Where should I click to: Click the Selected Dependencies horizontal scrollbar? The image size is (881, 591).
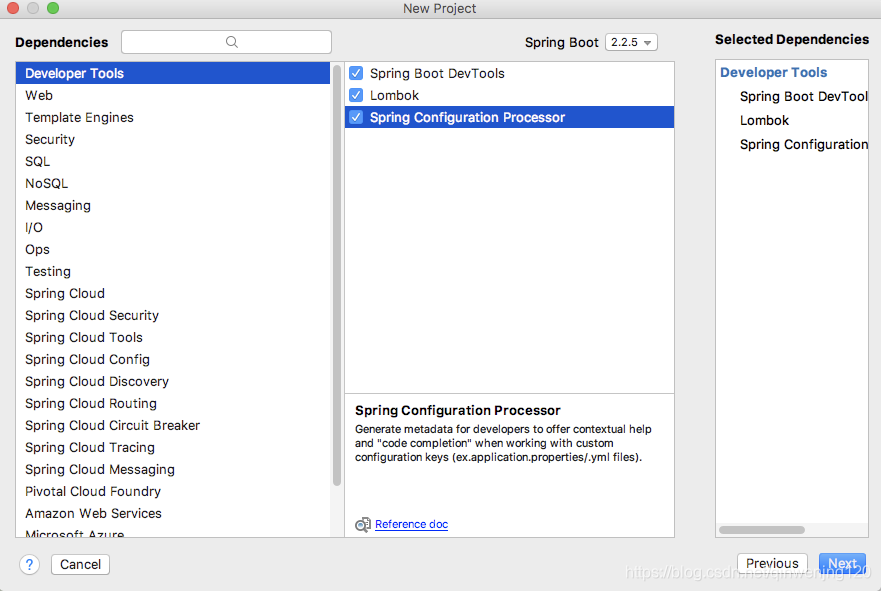coord(762,530)
